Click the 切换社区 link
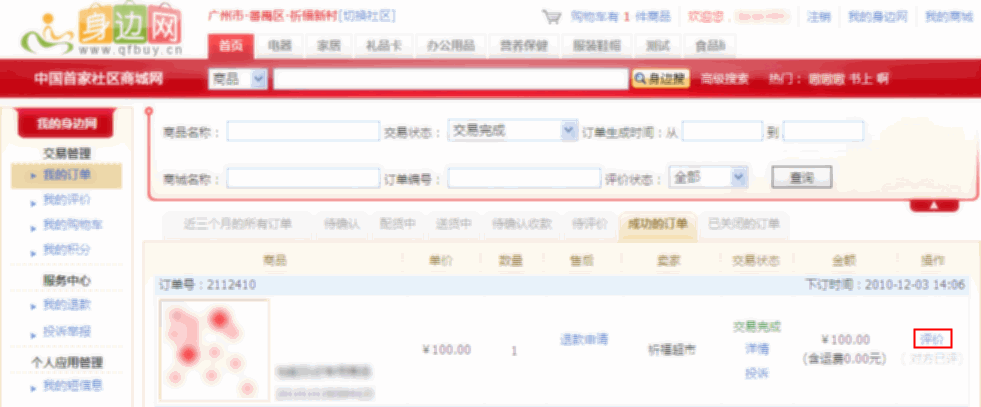The width and height of the screenshot is (981, 407). pos(367,17)
